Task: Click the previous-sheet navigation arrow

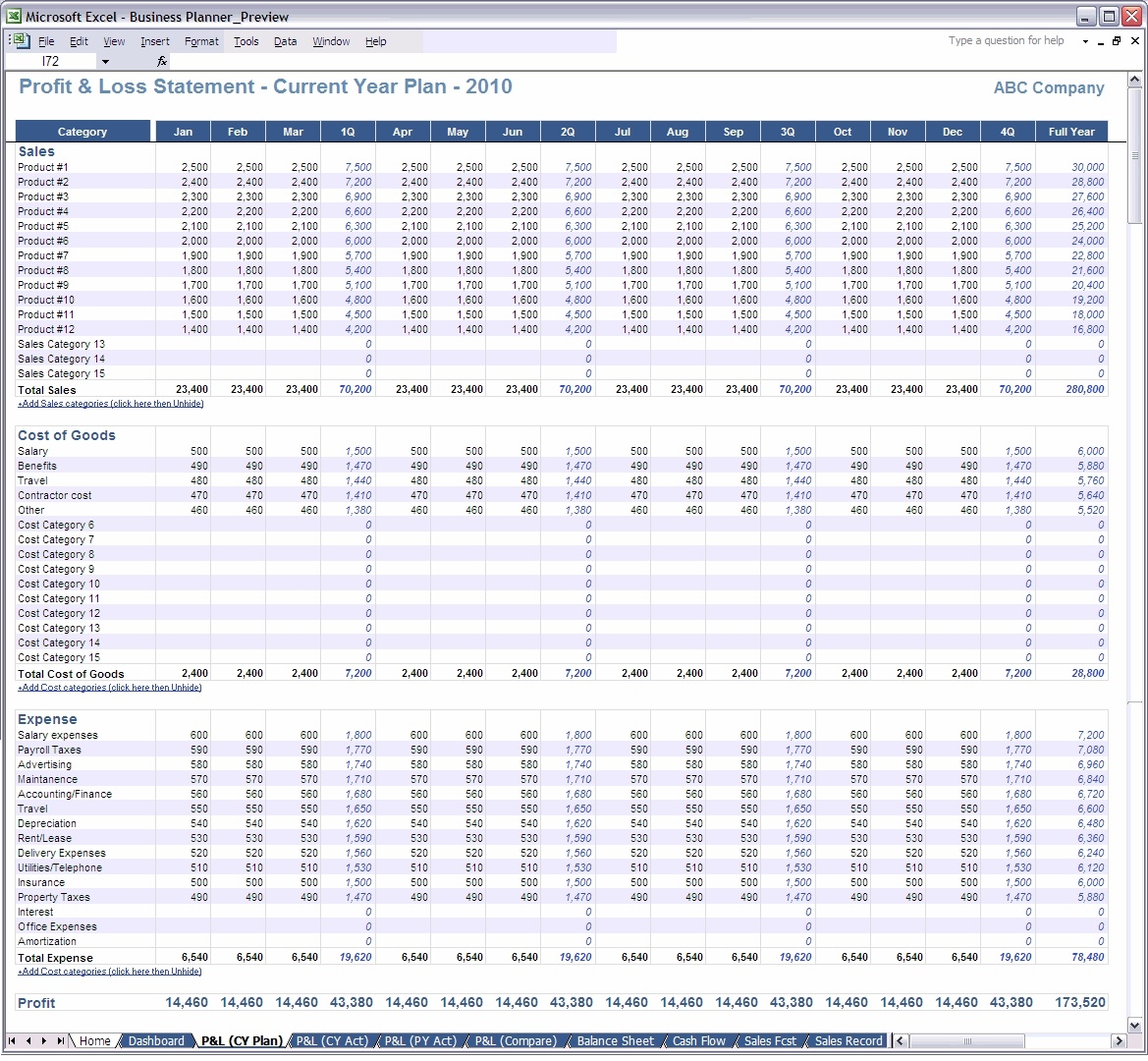Action: [x=29, y=1040]
